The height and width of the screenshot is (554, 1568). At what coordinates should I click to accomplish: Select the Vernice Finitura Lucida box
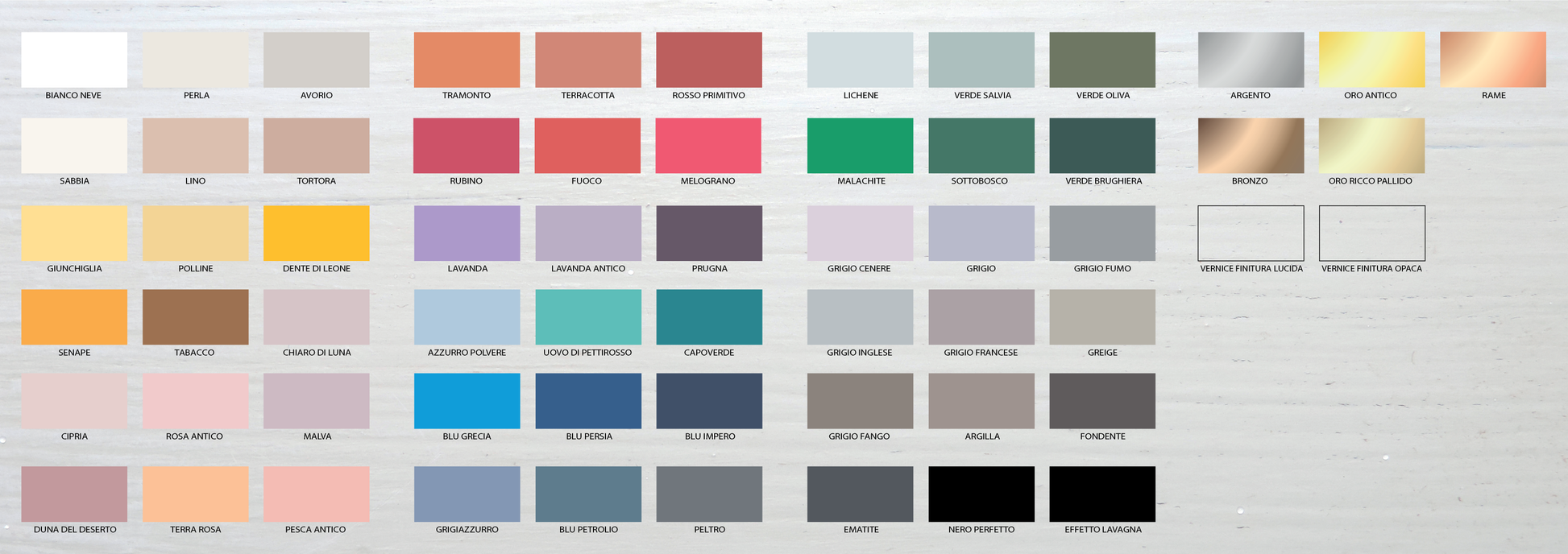pos(1251,233)
